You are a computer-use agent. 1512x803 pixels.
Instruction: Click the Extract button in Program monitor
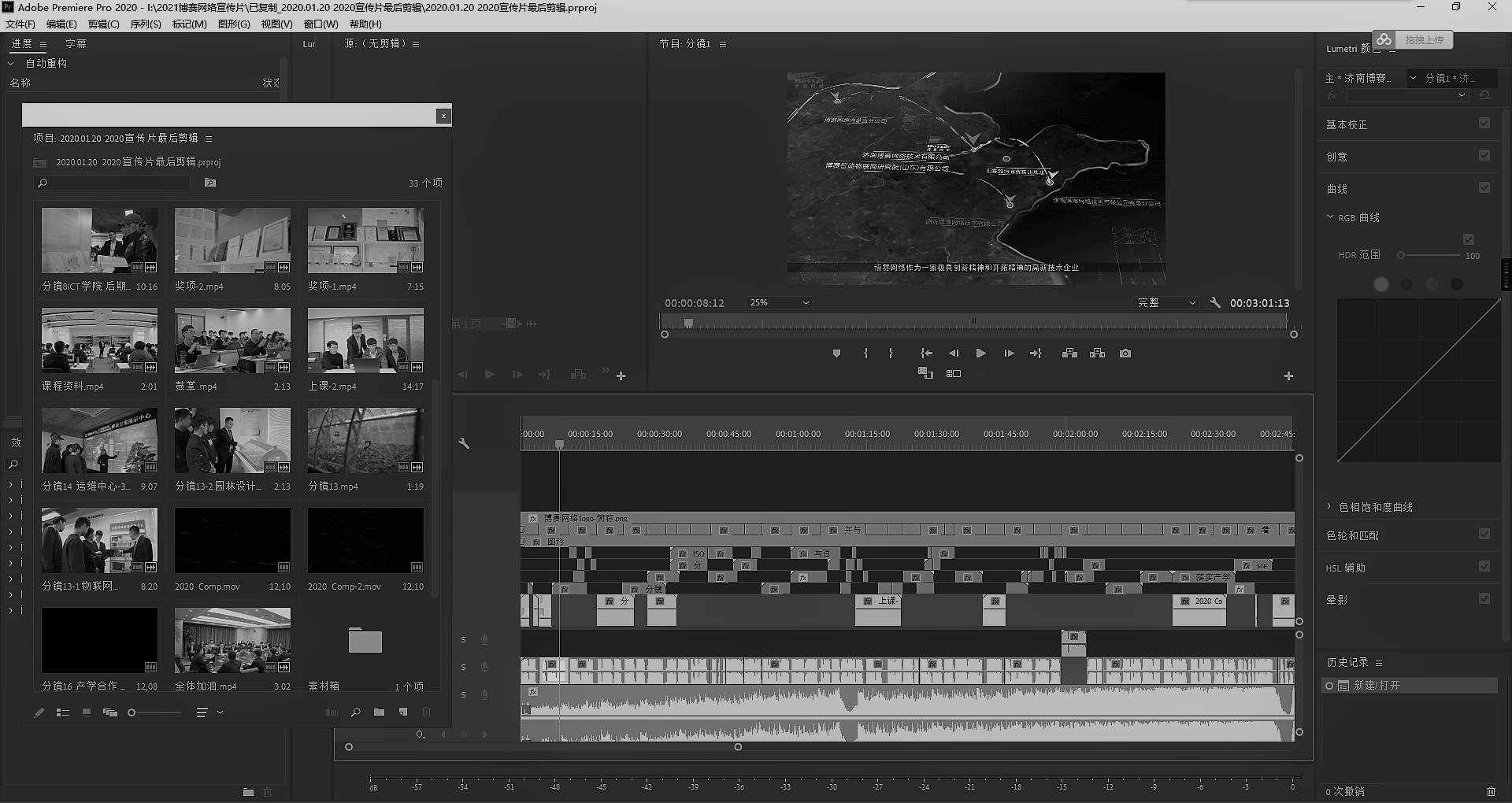coord(1097,353)
